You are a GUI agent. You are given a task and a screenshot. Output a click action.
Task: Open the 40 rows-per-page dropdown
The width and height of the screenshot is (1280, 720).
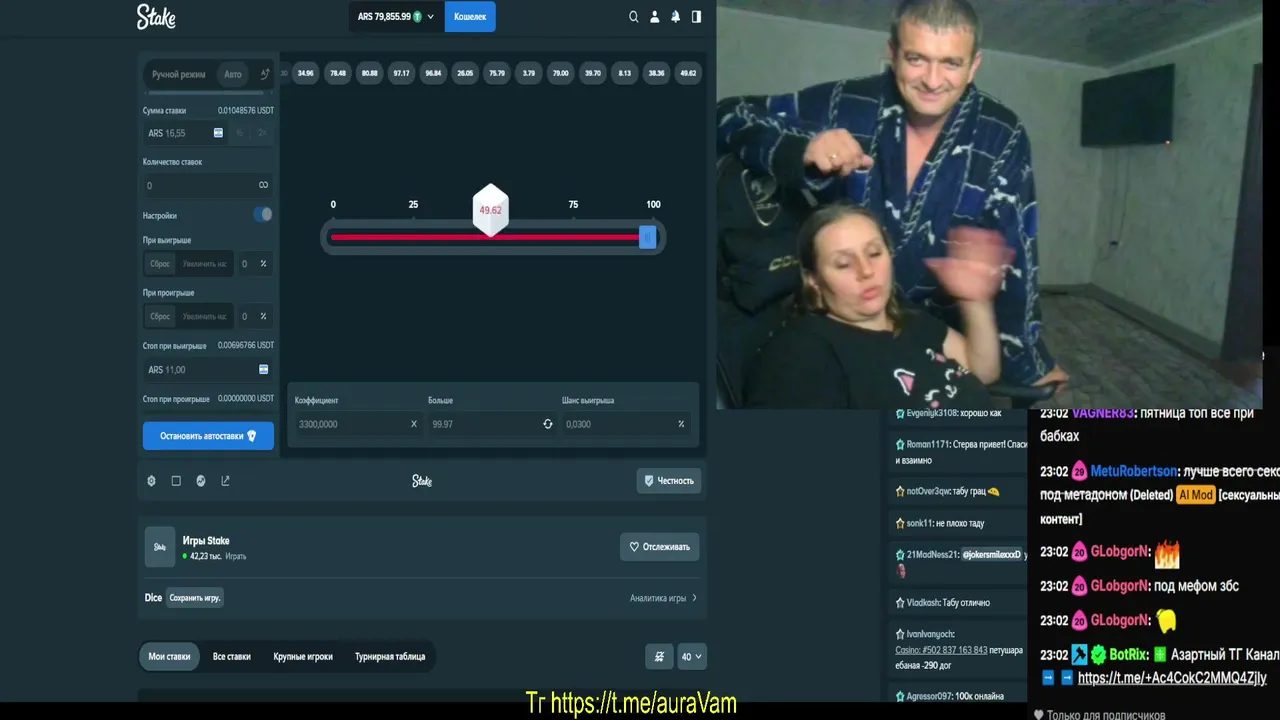tap(692, 657)
